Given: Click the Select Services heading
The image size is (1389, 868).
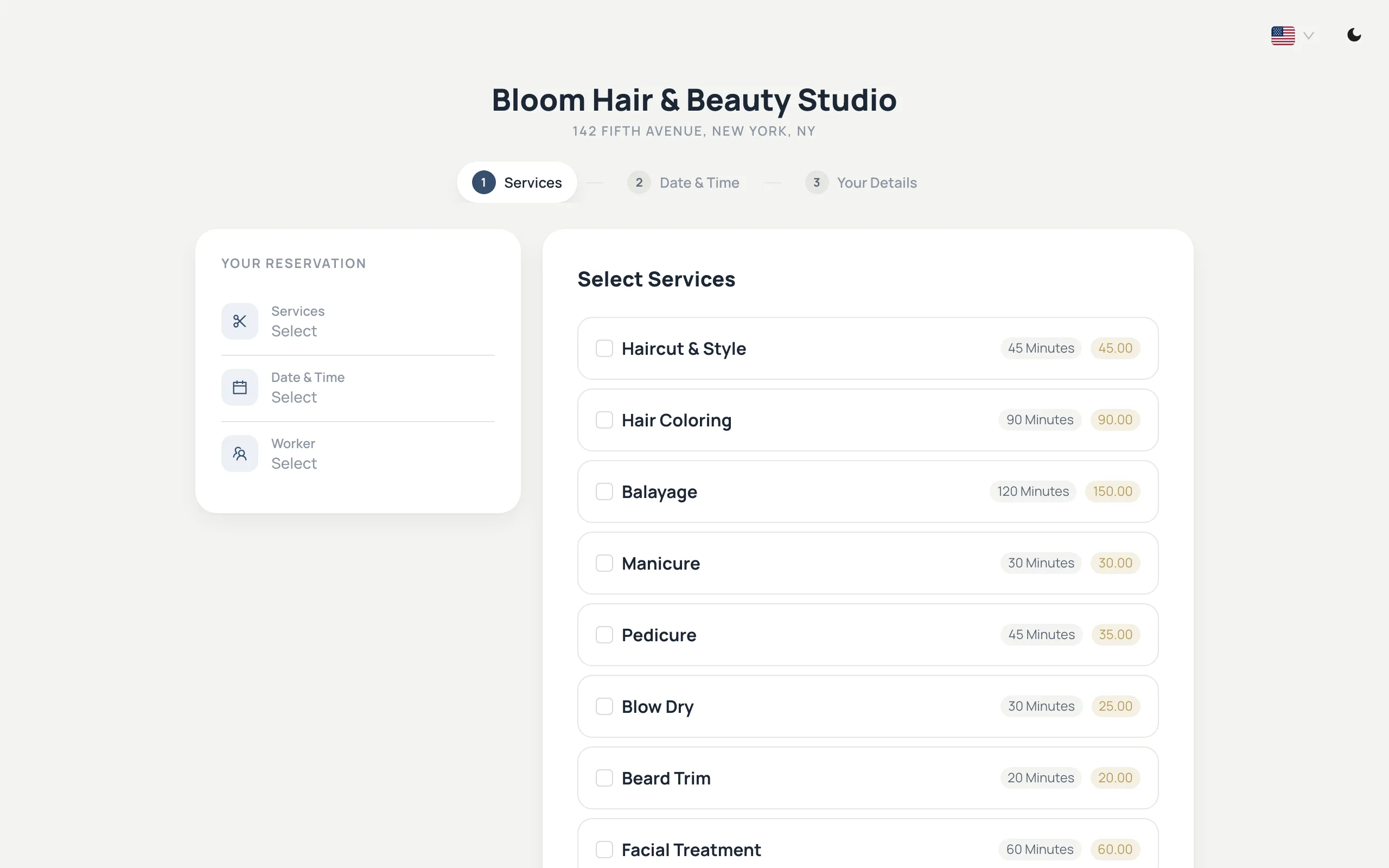Looking at the screenshot, I should point(656,279).
